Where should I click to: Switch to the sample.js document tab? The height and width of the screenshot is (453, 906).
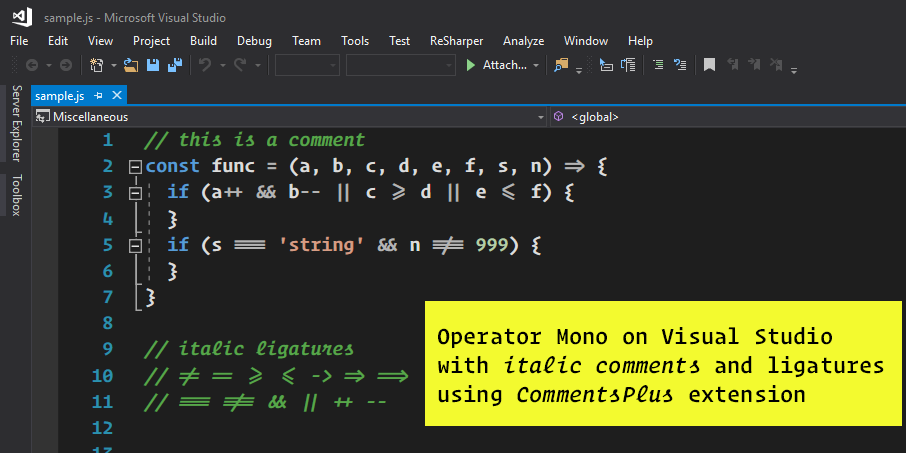click(x=60, y=95)
